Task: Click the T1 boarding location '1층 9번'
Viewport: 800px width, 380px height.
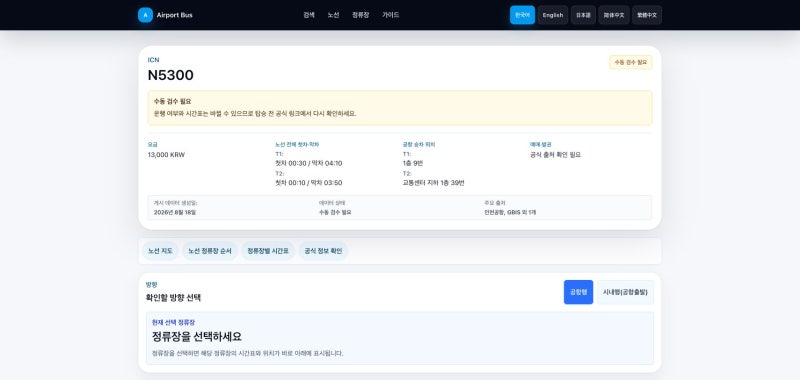Action: tap(413, 163)
